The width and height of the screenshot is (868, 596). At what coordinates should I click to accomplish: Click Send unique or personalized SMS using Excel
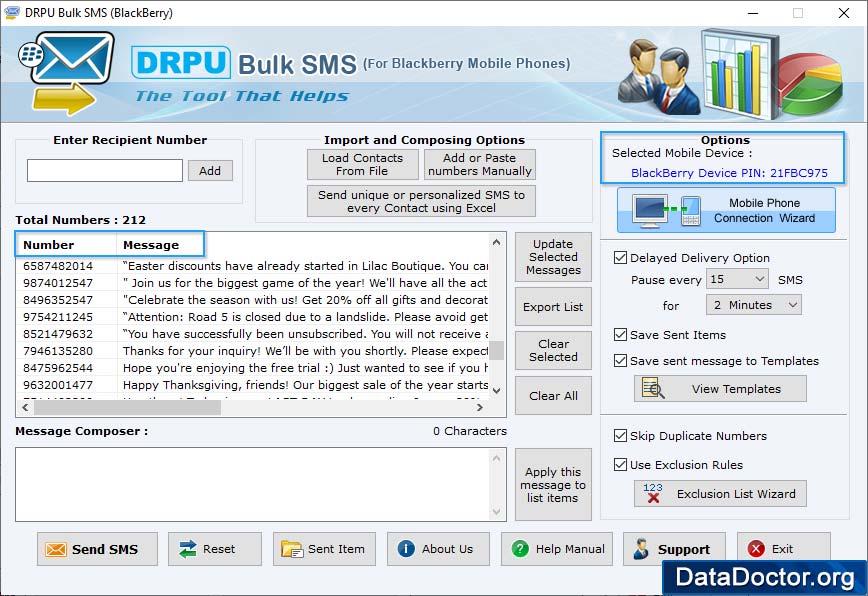(421, 201)
